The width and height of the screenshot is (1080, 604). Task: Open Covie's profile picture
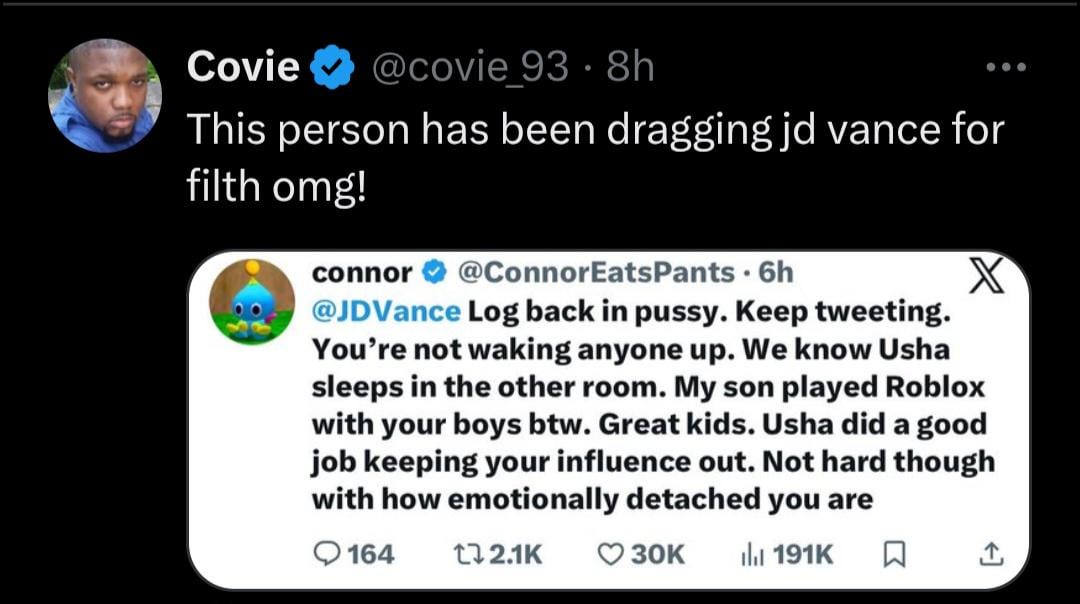click(104, 96)
